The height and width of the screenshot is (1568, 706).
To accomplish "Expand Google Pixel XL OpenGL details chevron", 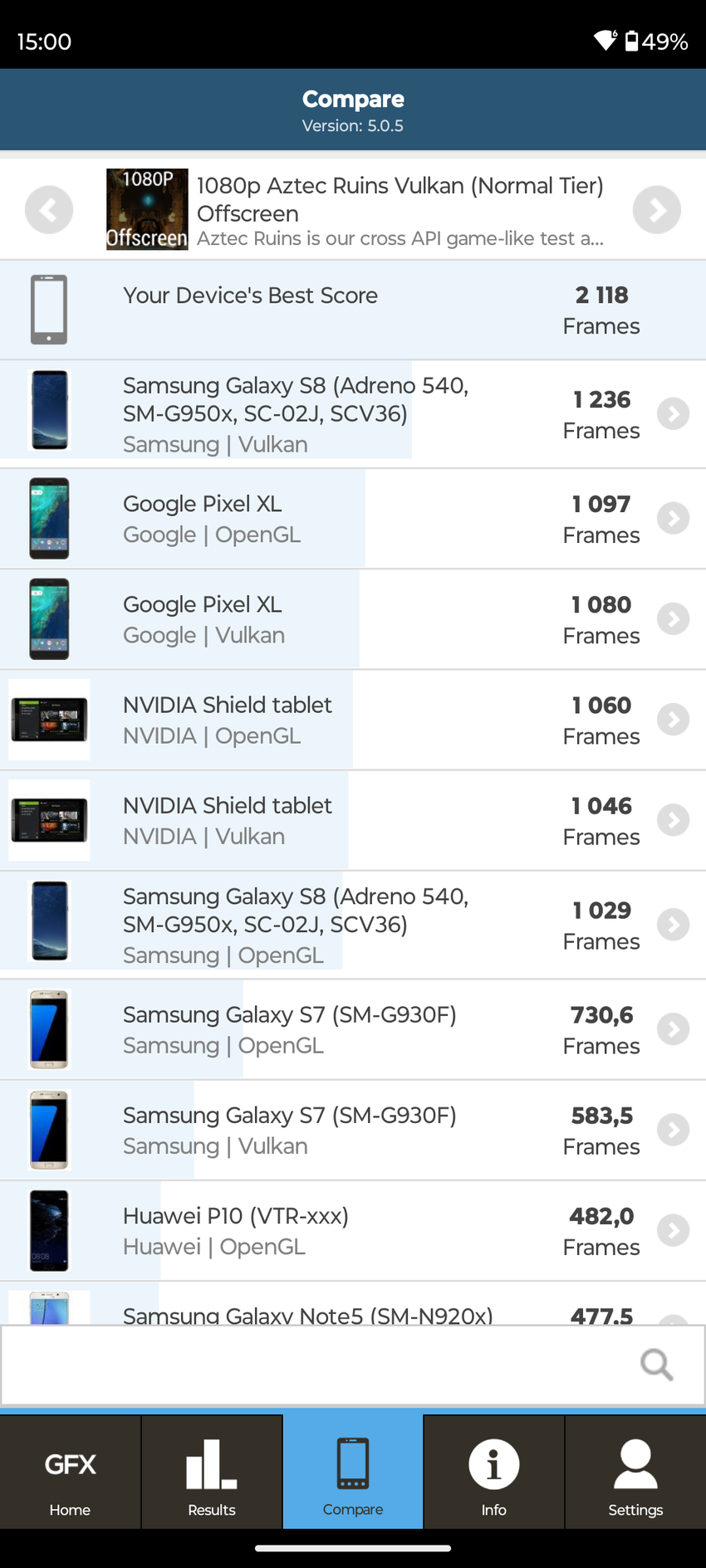I will click(x=673, y=519).
